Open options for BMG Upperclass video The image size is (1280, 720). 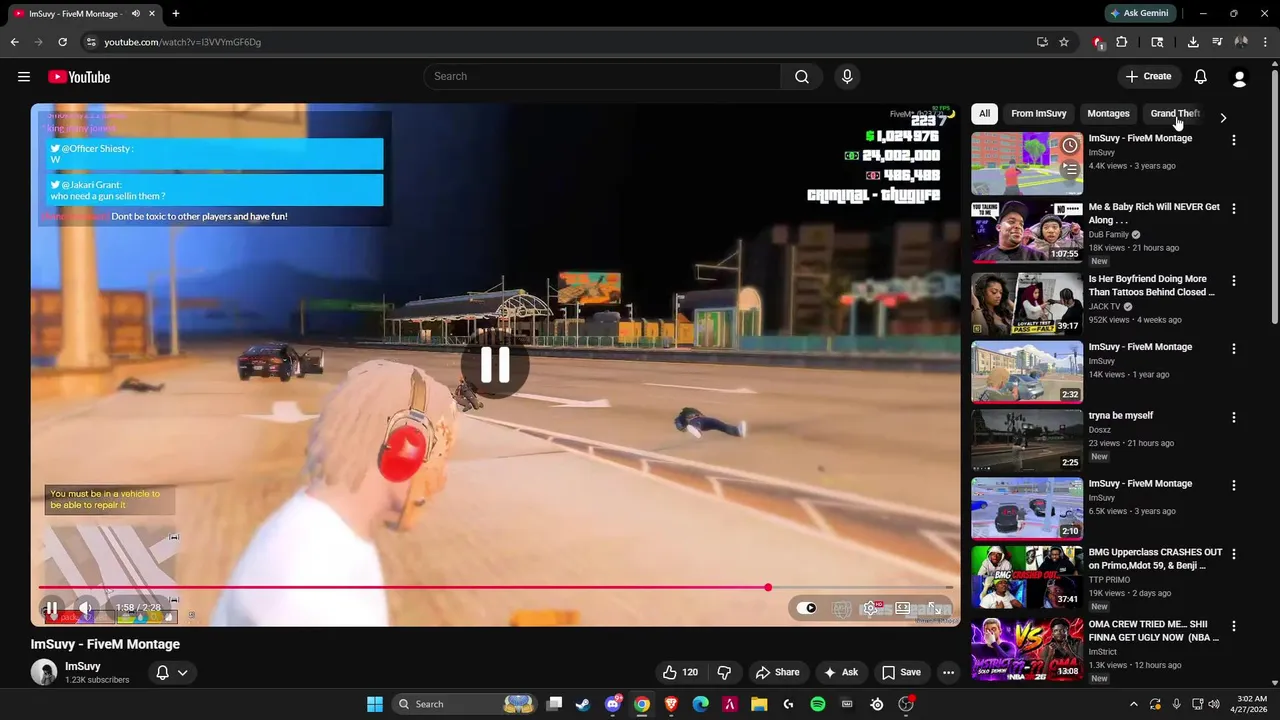[1233, 554]
